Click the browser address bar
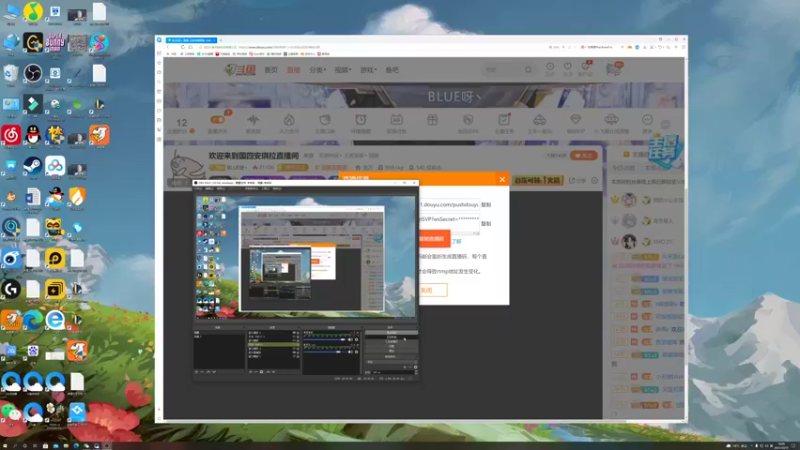The height and width of the screenshot is (450, 800). pos(372,47)
